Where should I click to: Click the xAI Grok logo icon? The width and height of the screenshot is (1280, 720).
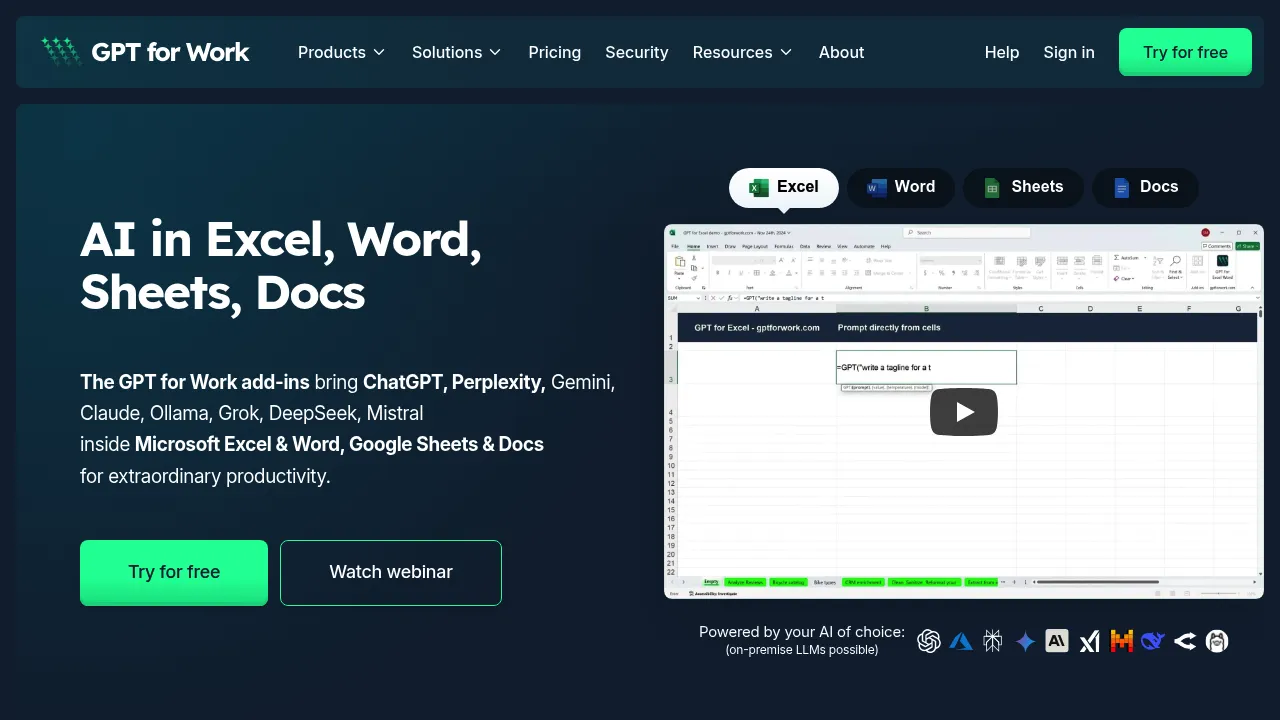[1089, 641]
